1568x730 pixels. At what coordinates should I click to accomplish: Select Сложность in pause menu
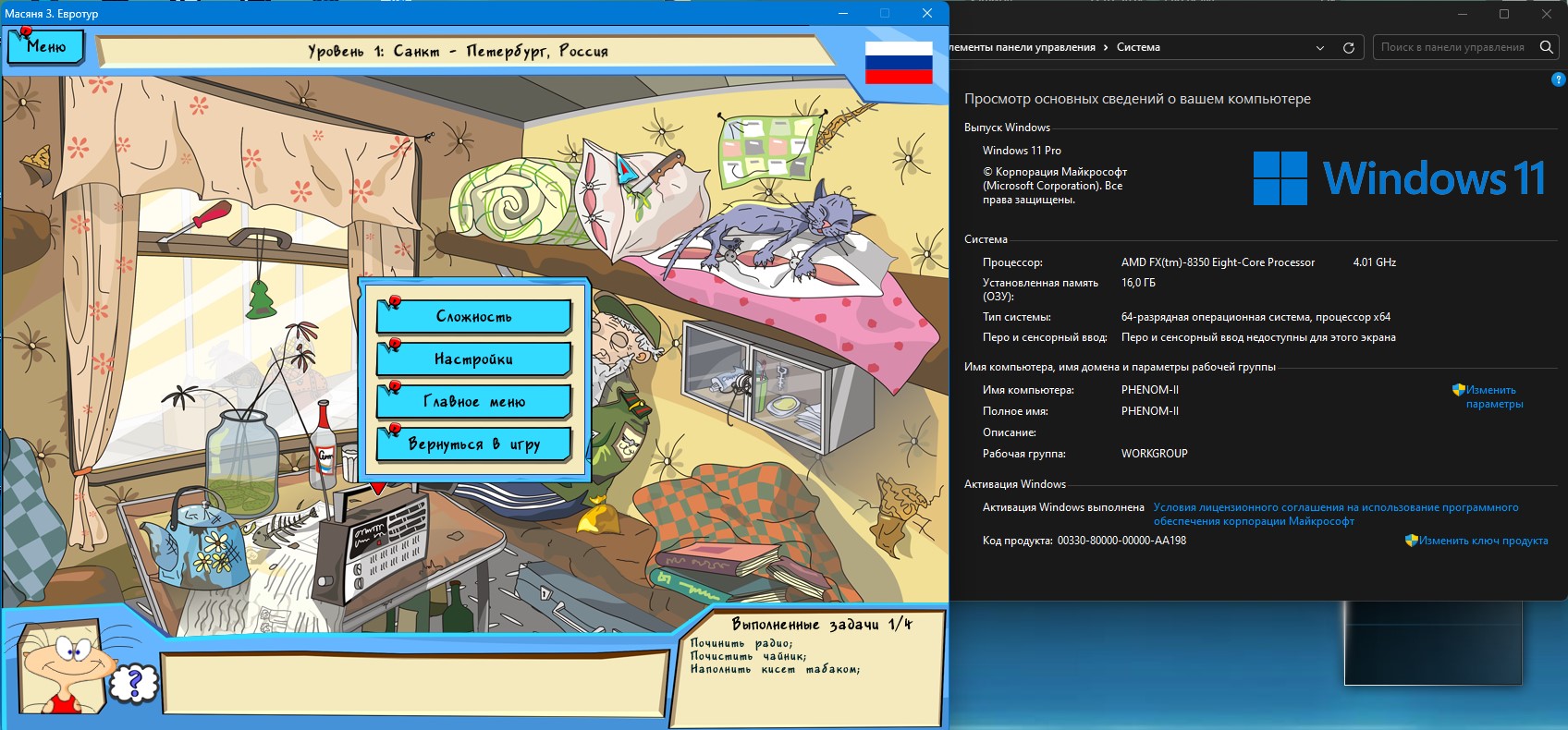point(473,317)
